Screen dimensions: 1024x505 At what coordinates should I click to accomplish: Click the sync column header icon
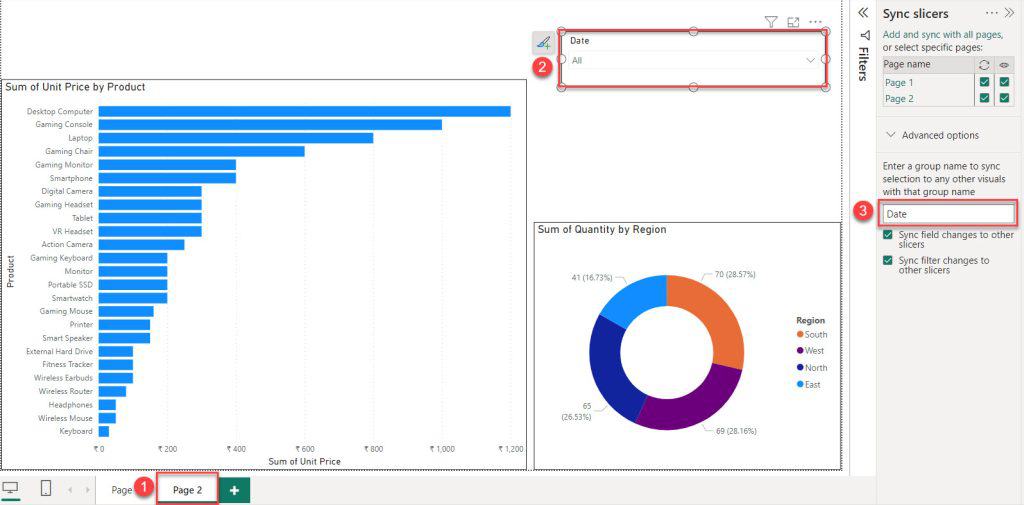click(985, 65)
